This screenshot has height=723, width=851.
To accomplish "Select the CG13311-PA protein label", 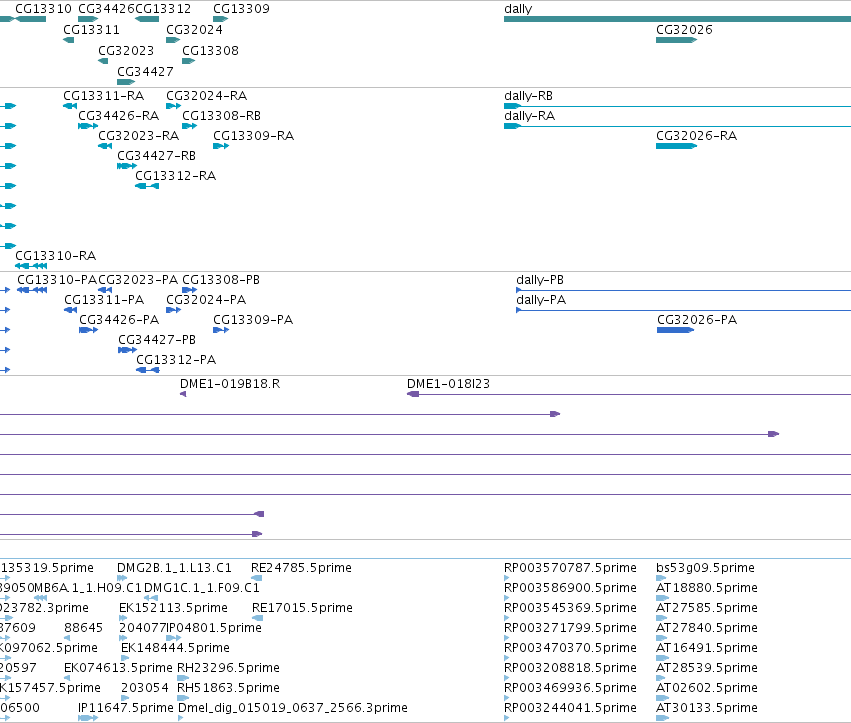I will pos(104,300).
